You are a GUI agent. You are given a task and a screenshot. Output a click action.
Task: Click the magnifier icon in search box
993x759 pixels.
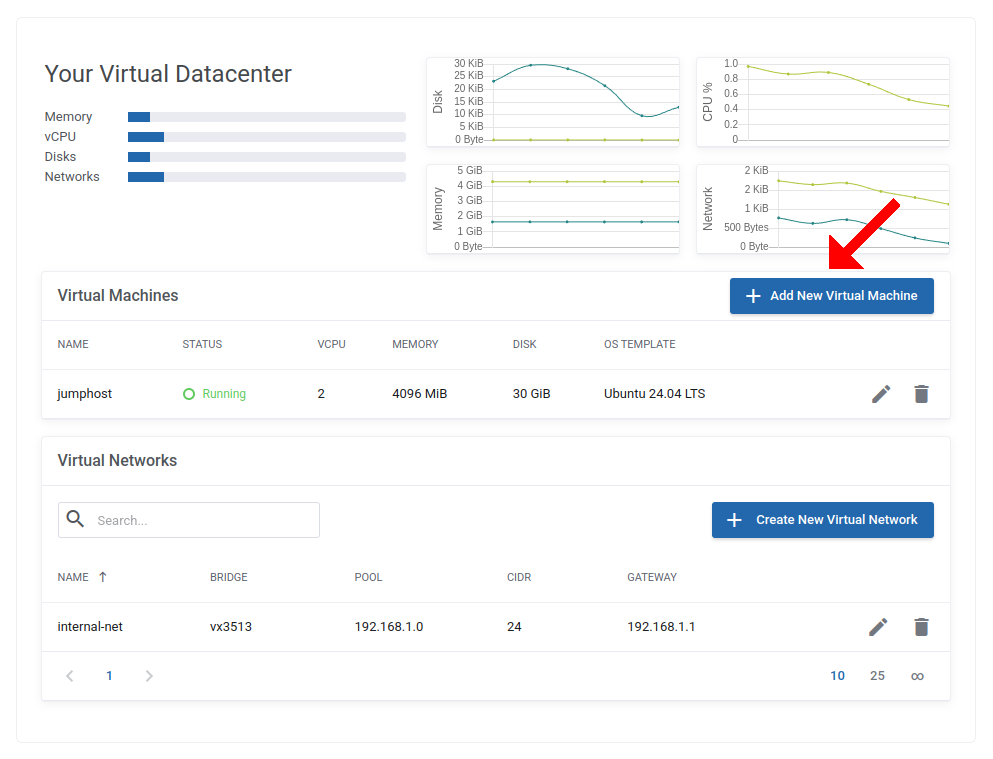[75, 519]
